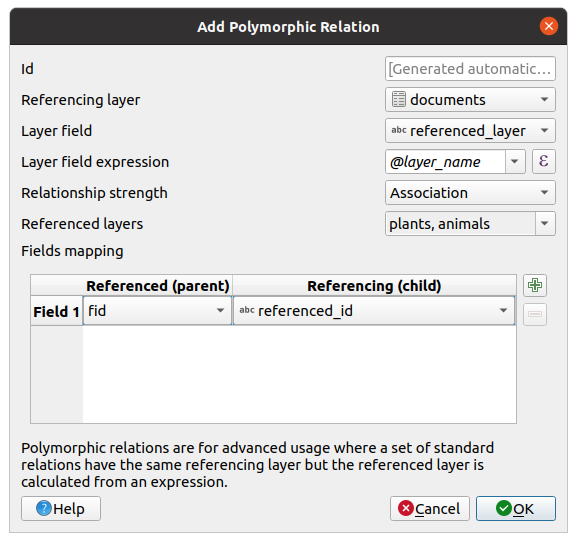Add a field mapping with green plus
This screenshot has height=542, width=577.
coord(535,285)
